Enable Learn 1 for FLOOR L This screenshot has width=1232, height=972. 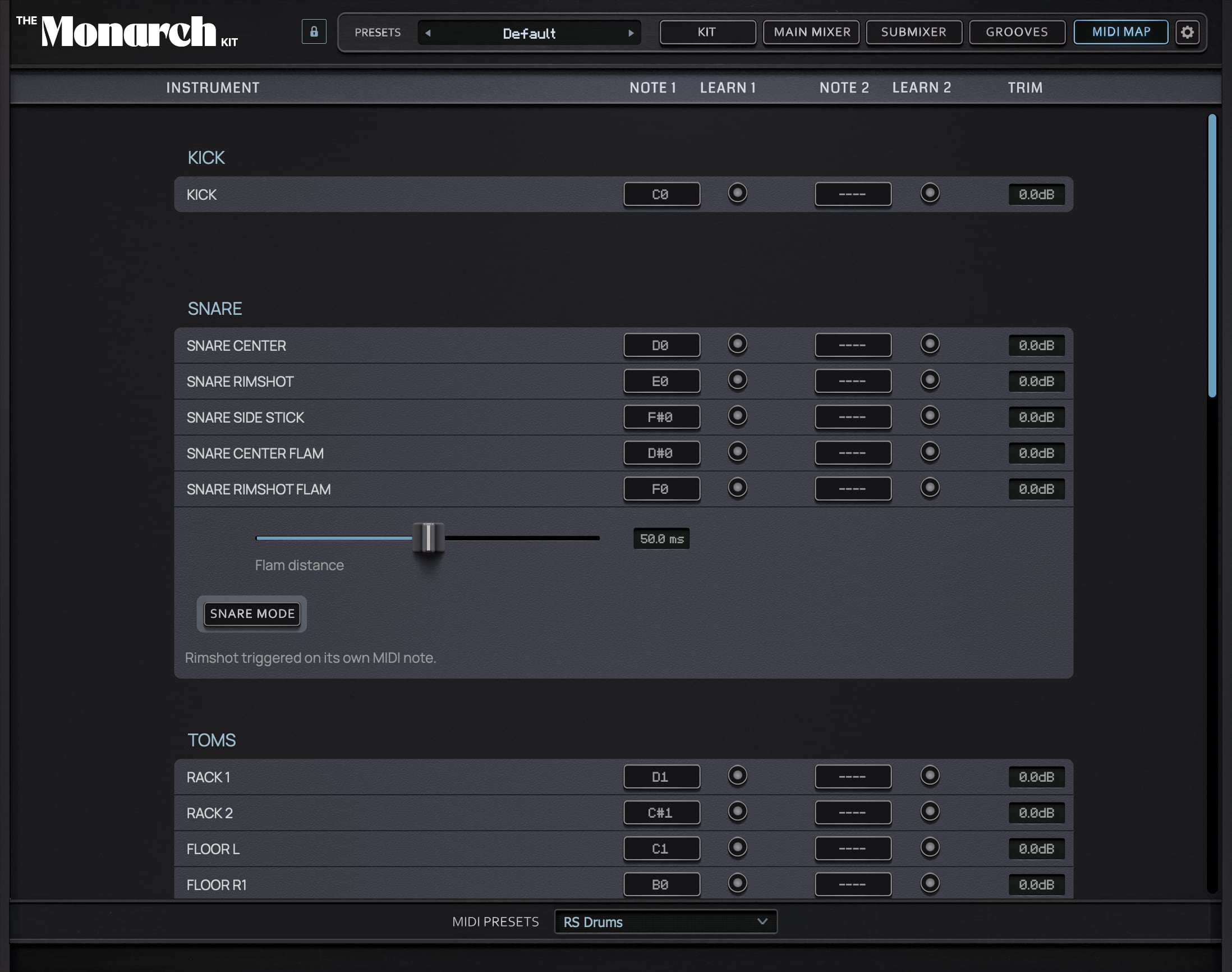click(x=737, y=847)
